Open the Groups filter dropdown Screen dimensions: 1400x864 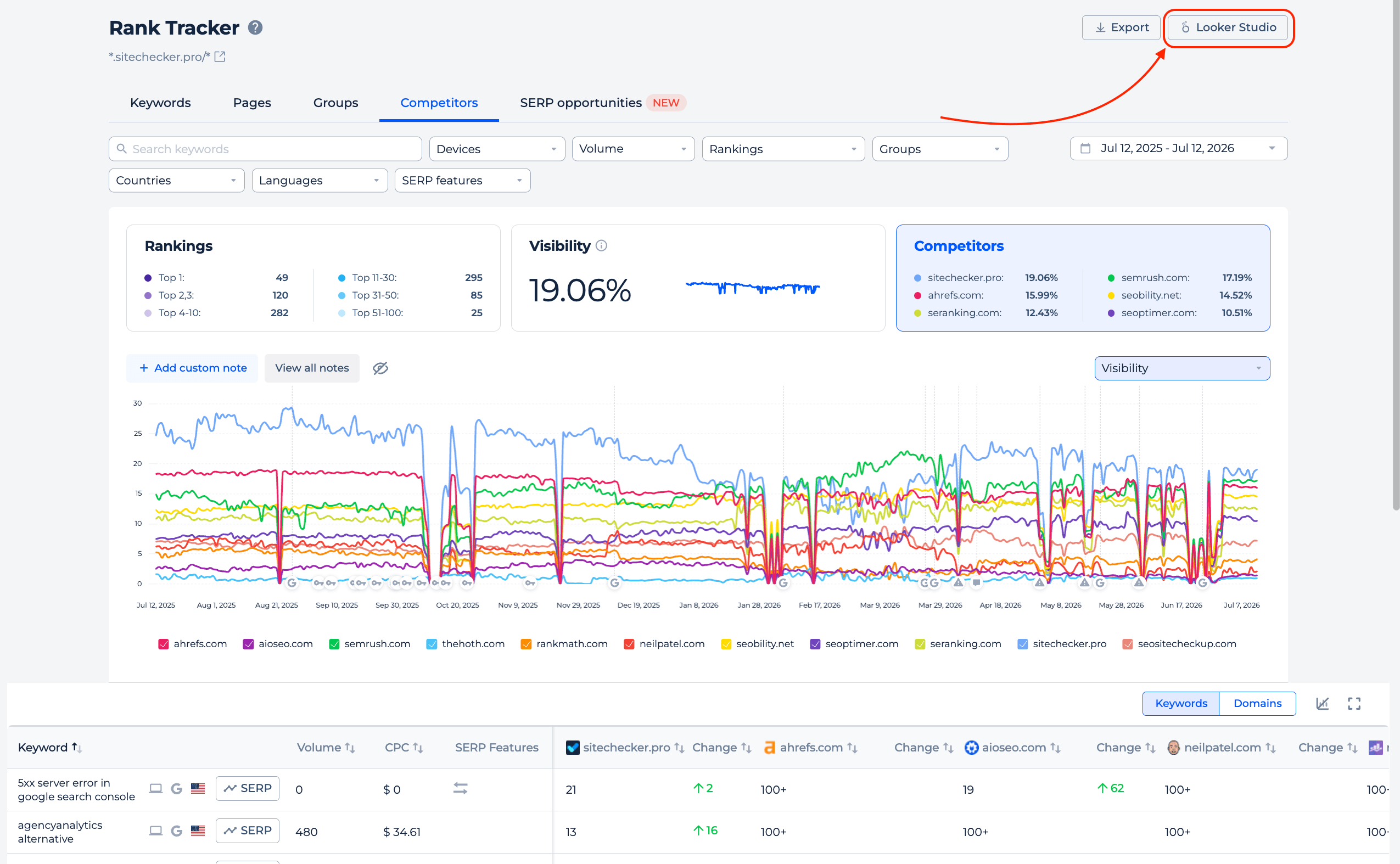pyautogui.click(x=939, y=149)
